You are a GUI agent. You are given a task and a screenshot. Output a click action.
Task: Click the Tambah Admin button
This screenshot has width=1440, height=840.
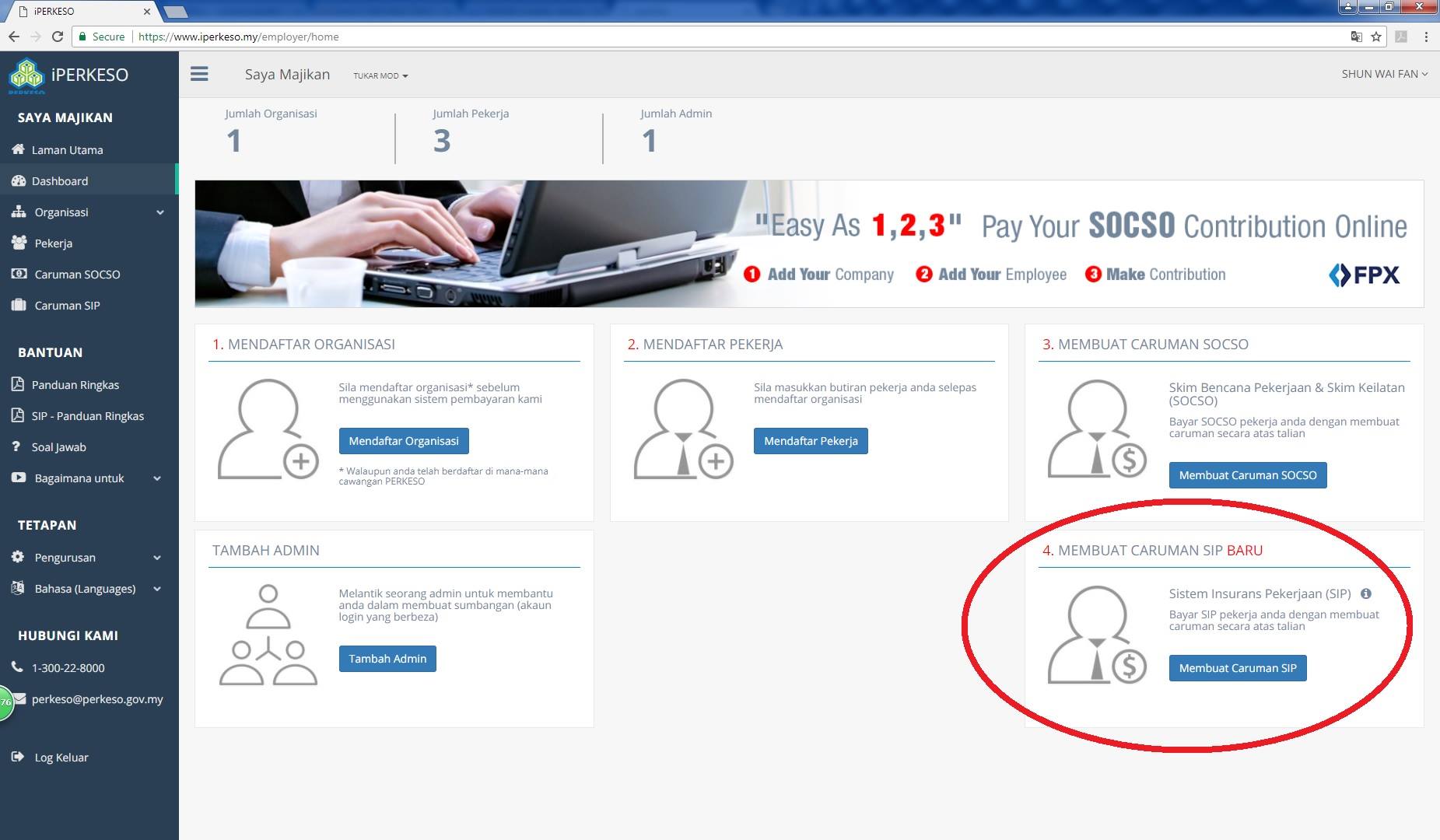click(x=387, y=659)
